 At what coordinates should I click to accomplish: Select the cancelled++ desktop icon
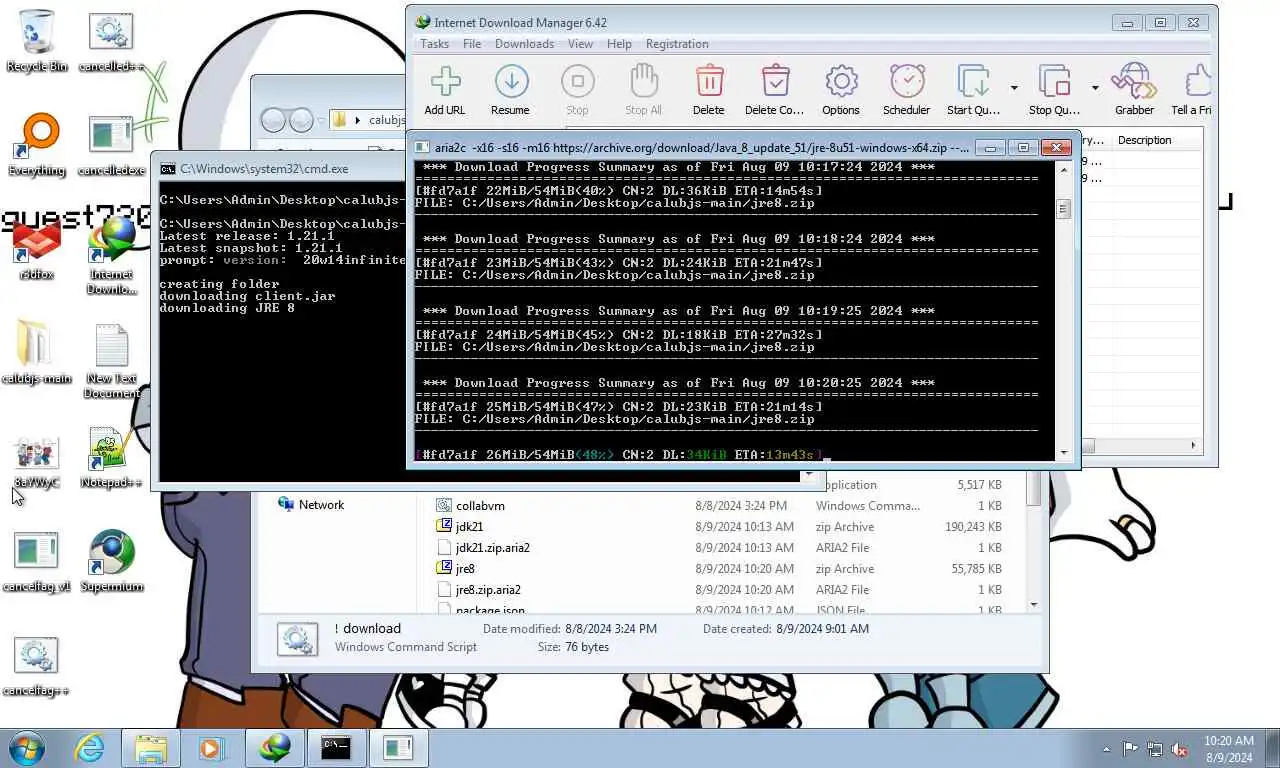point(111,40)
